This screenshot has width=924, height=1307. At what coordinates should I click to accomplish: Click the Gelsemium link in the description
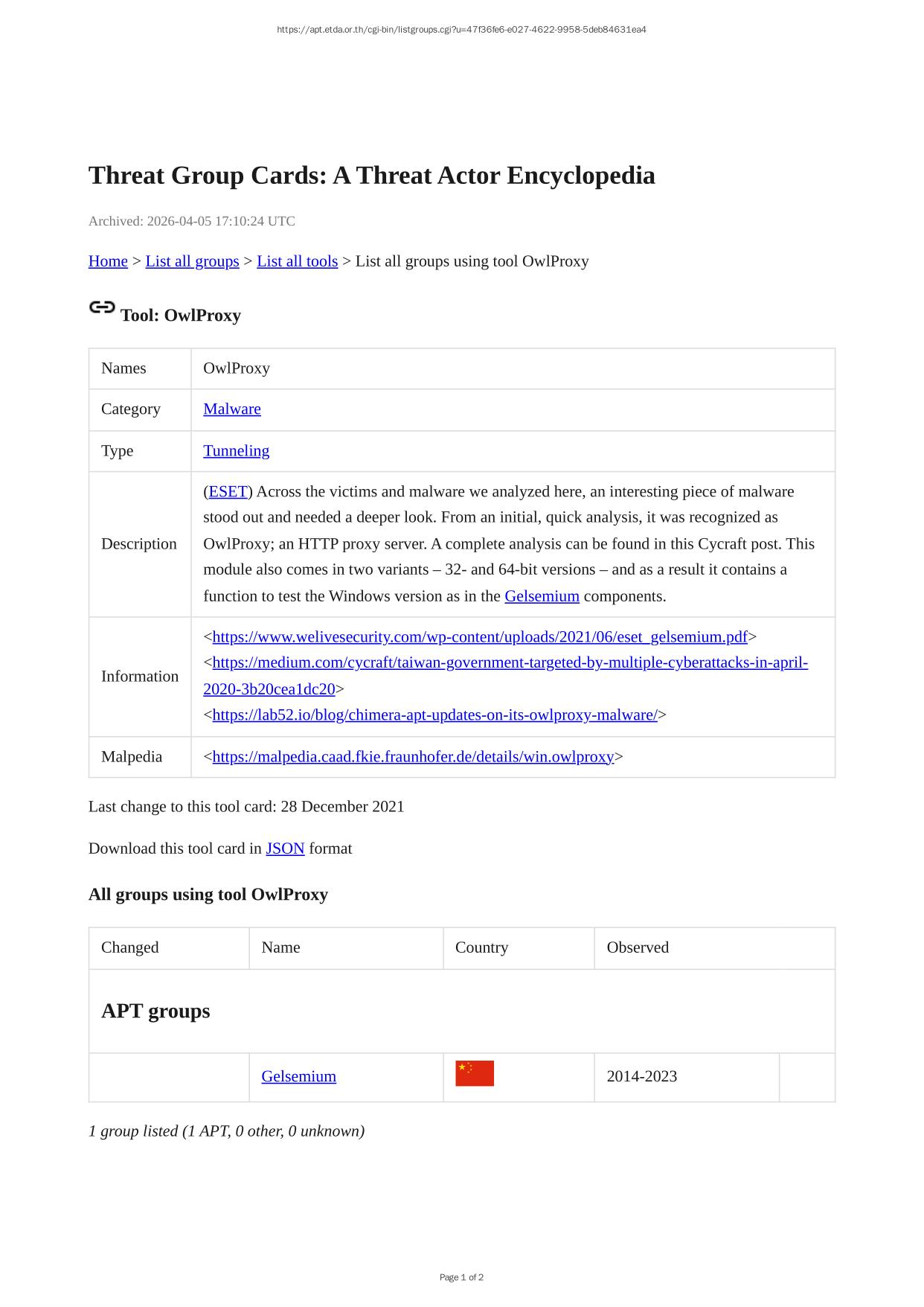[542, 596]
